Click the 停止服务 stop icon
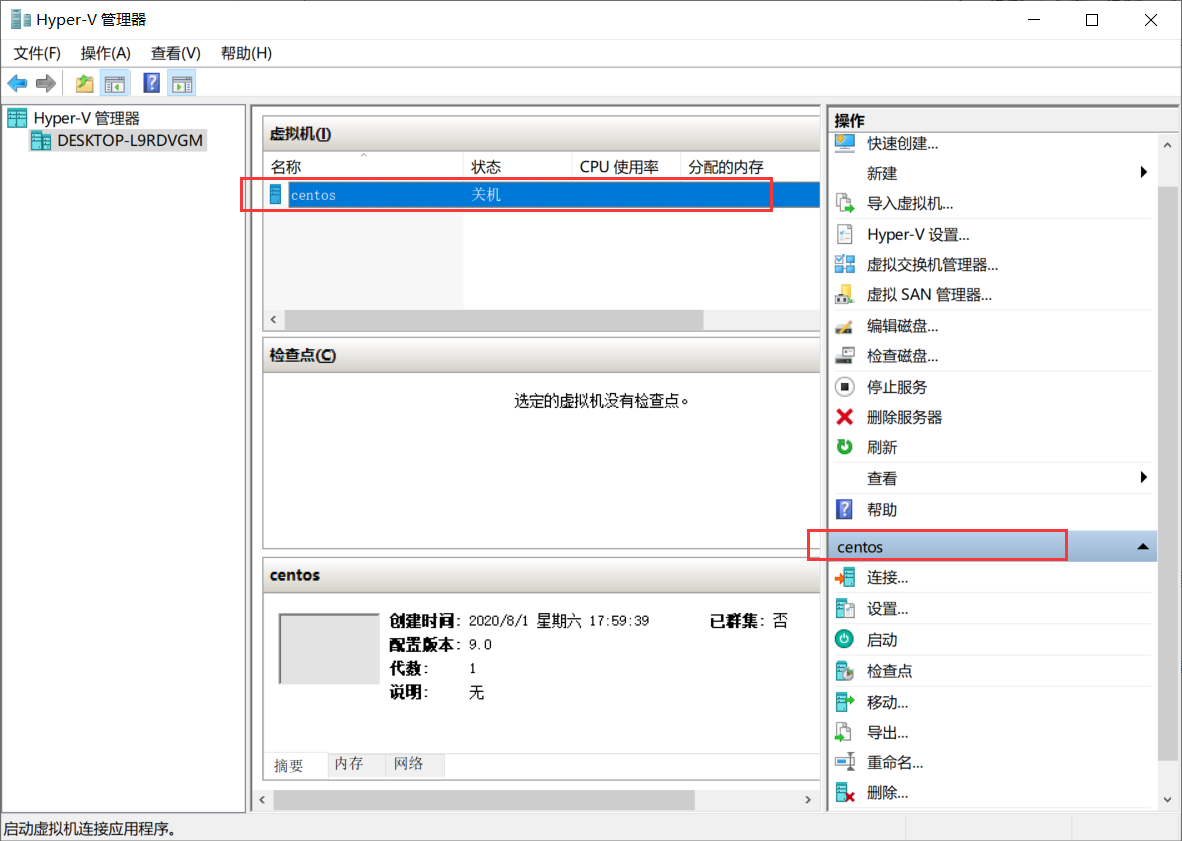The width and height of the screenshot is (1182, 841). pos(844,387)
